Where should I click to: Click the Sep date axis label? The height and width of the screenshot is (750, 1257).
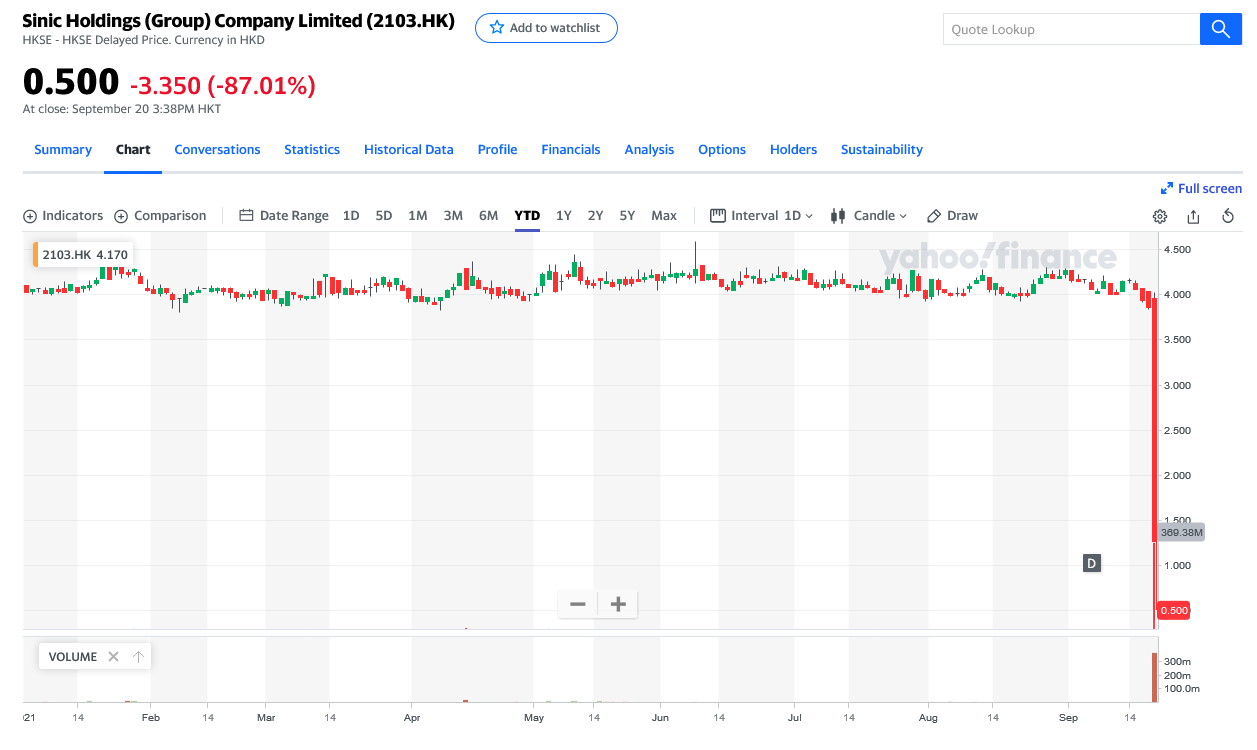coord(1068,718)
